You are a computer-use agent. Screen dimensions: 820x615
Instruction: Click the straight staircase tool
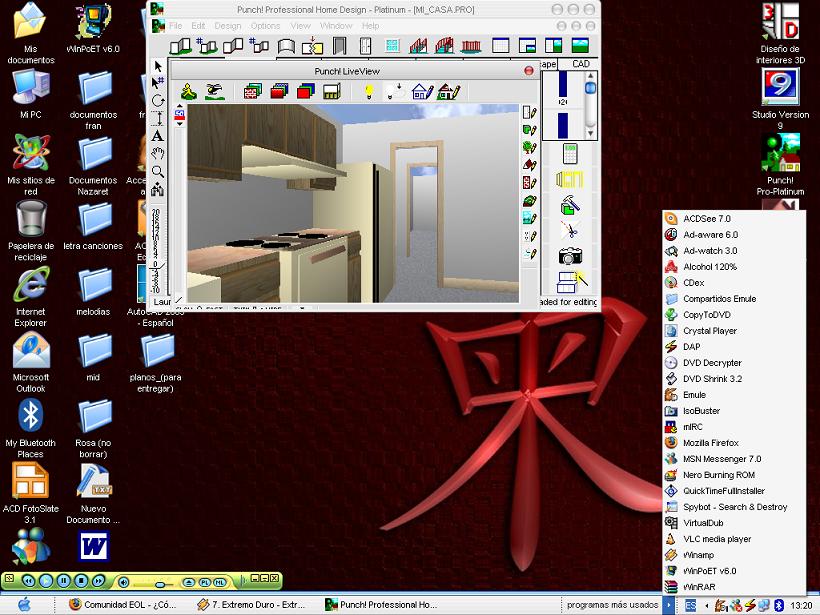[418, 46]
